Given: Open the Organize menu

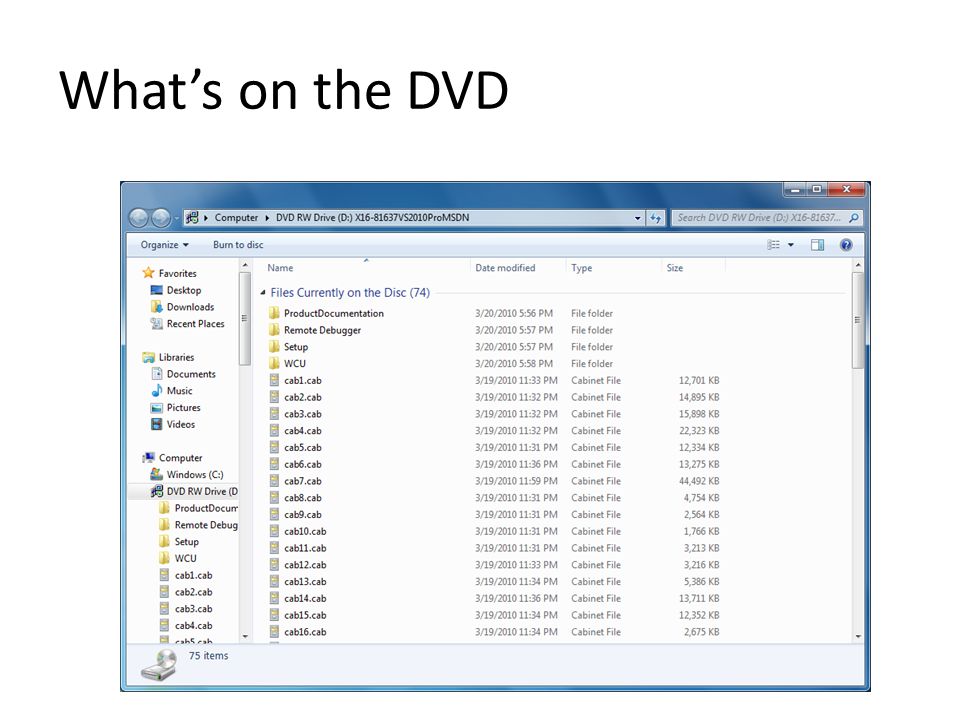Looking at the screenshot, I should pos(164,245).
